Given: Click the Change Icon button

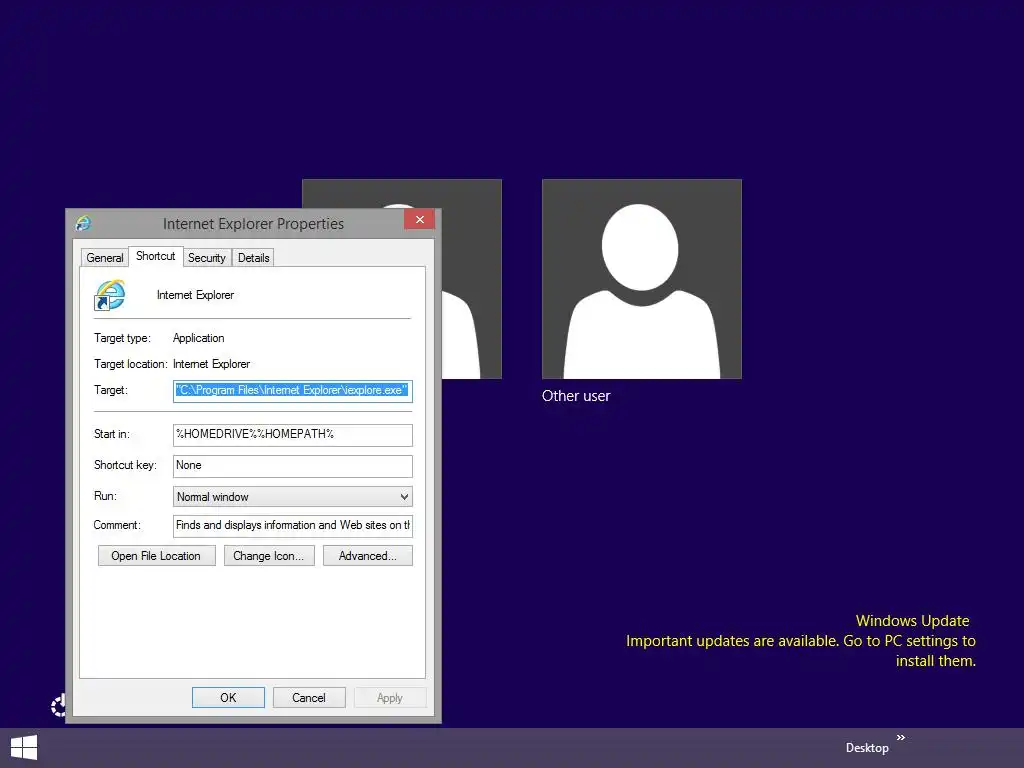Looking at the screenshot, I should (x=268, y=556).
